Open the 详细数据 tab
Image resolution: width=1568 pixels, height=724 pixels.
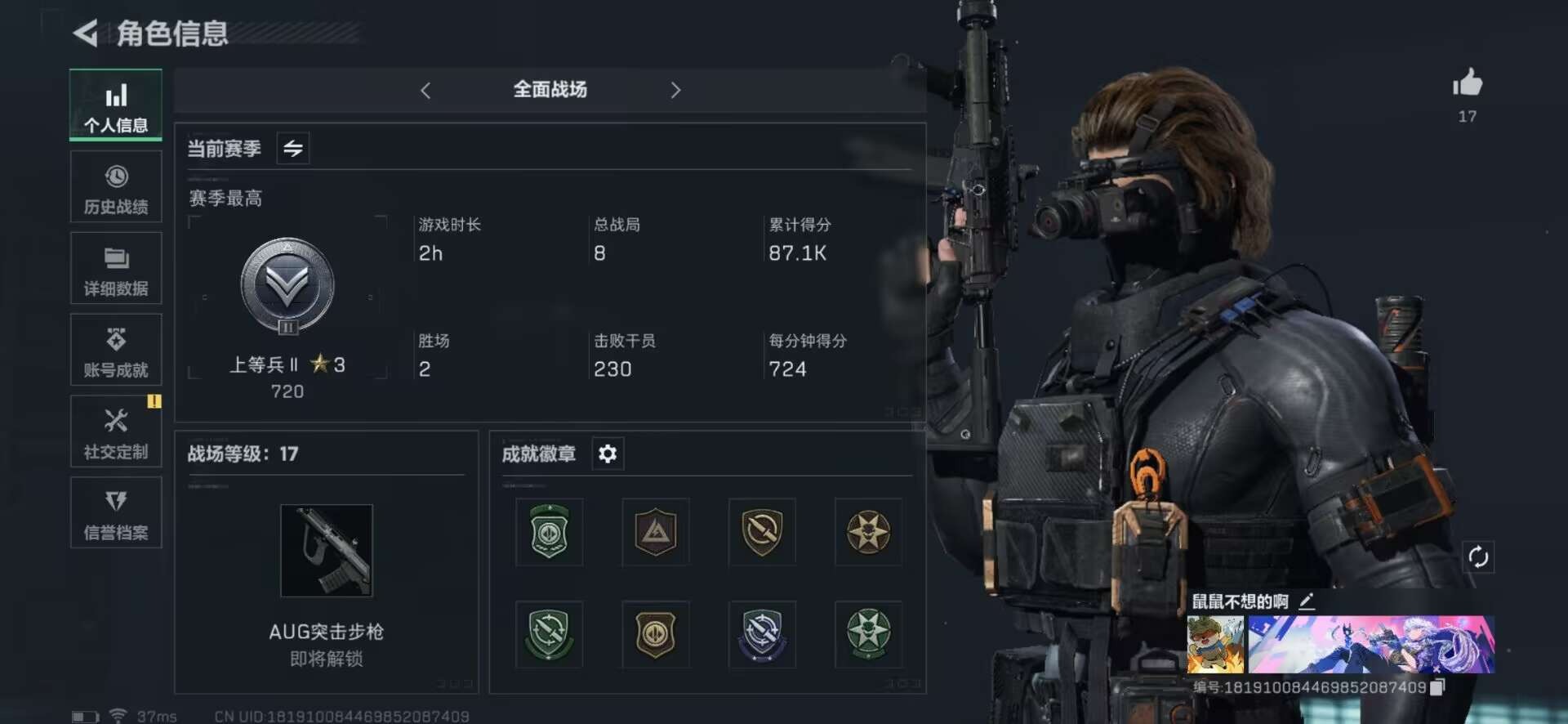coord(116,268)
